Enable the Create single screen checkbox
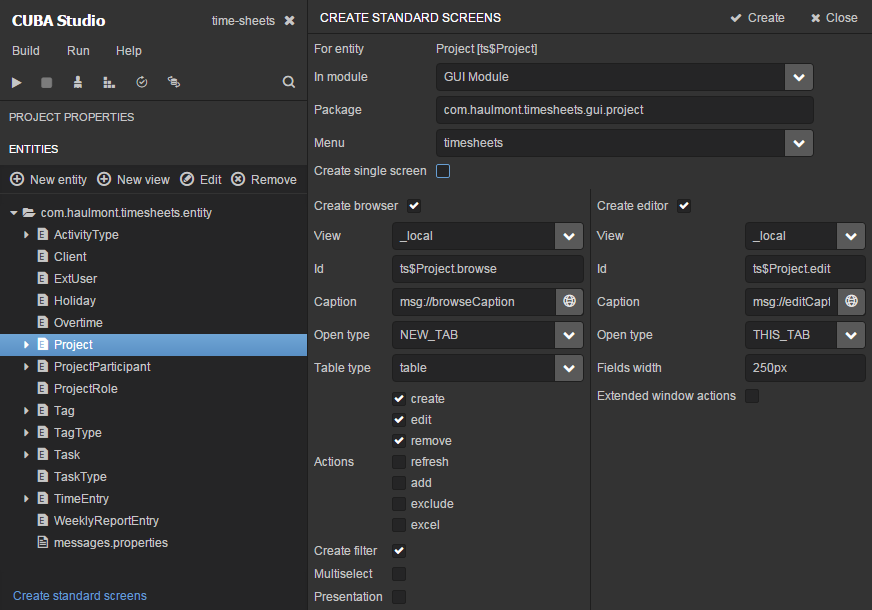 tap(443, 171)
